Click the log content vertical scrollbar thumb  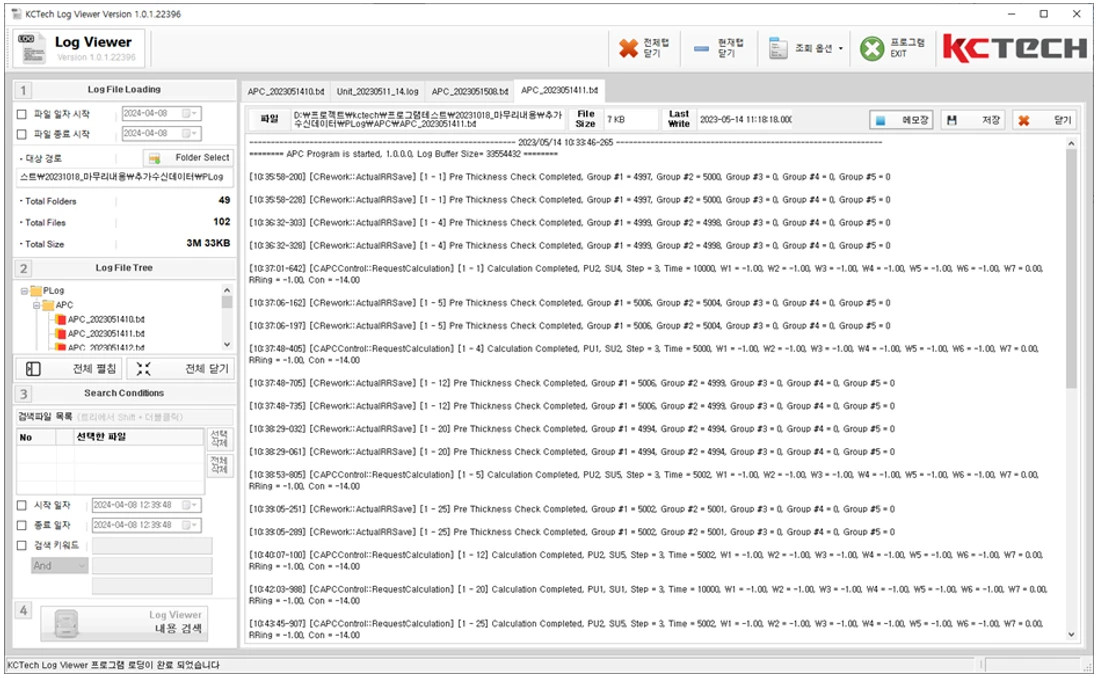pyautogui.click(x=1071, y=269)
